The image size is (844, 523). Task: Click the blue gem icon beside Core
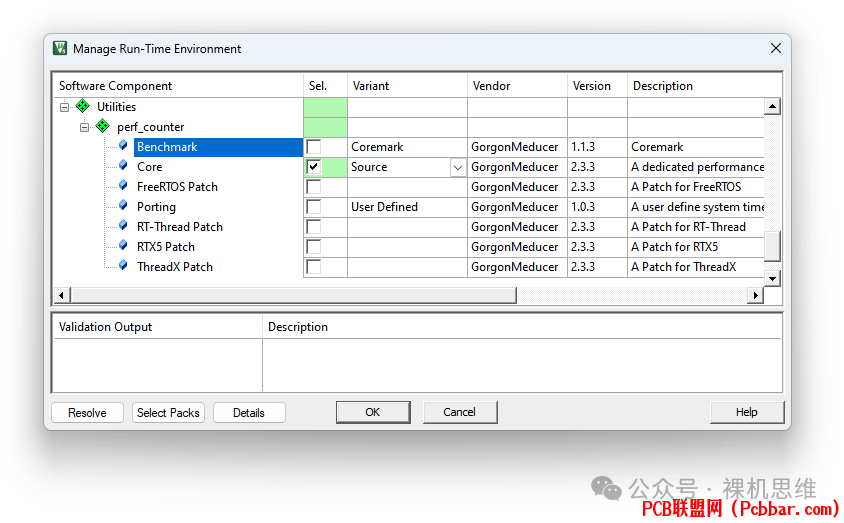(123, 165)
